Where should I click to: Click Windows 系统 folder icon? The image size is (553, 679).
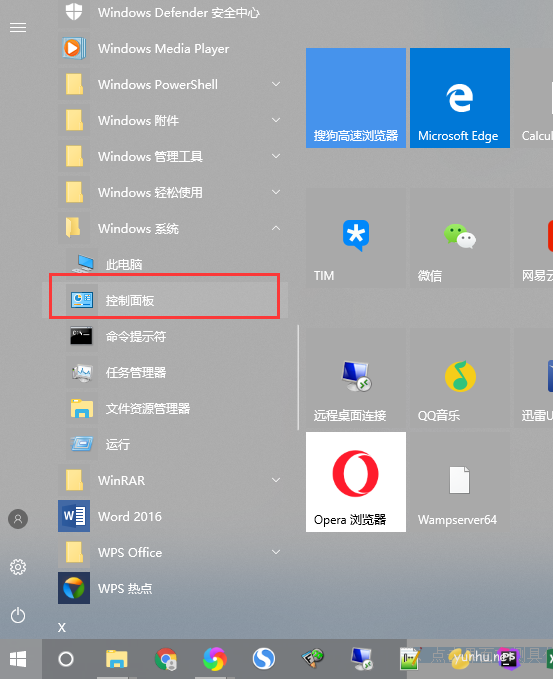point(73,228)
